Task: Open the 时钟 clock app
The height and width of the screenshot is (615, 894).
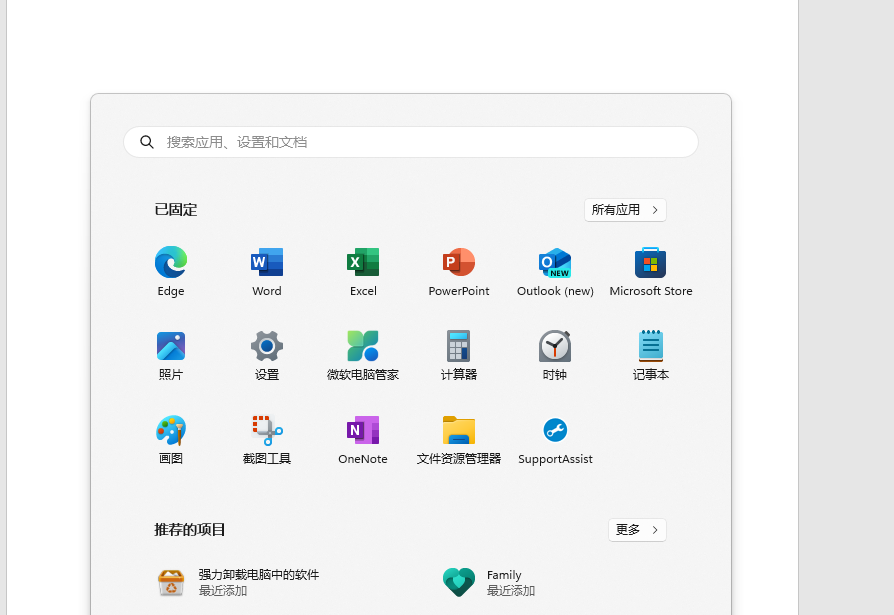Action: [555, 347]
